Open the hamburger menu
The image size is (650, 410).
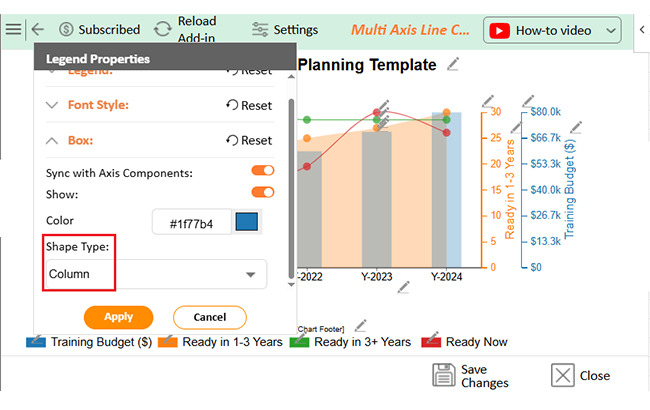13,30
